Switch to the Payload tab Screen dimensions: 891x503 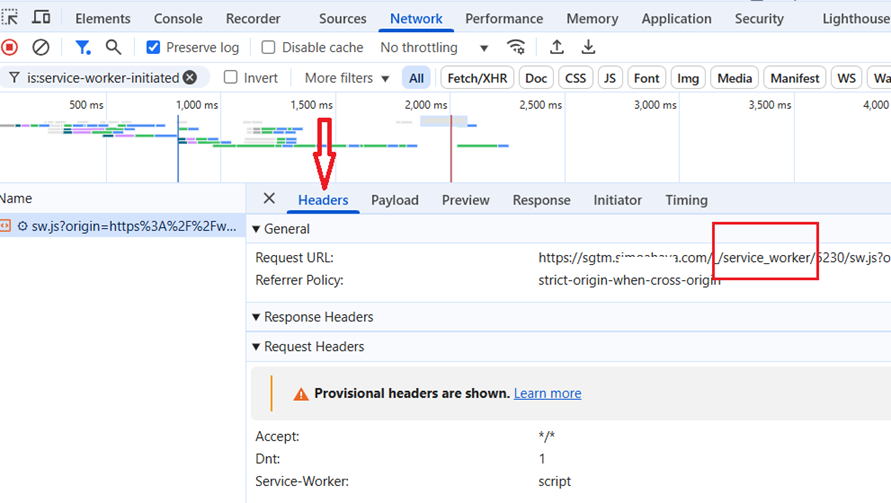coord(395,200)
